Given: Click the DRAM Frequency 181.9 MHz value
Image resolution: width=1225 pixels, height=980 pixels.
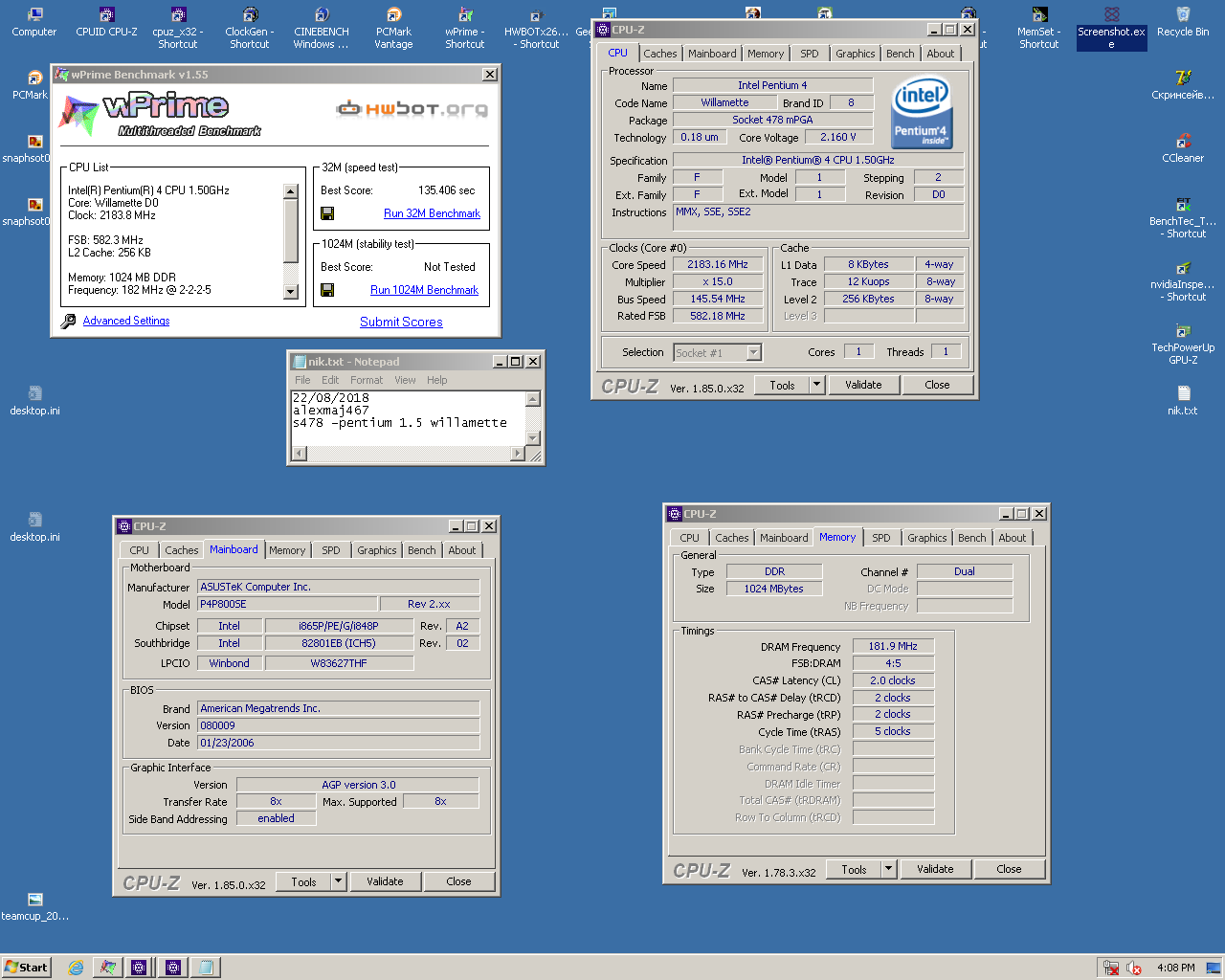Looking at the screenshot, I should pyautogui.click(x=893, y=646).
